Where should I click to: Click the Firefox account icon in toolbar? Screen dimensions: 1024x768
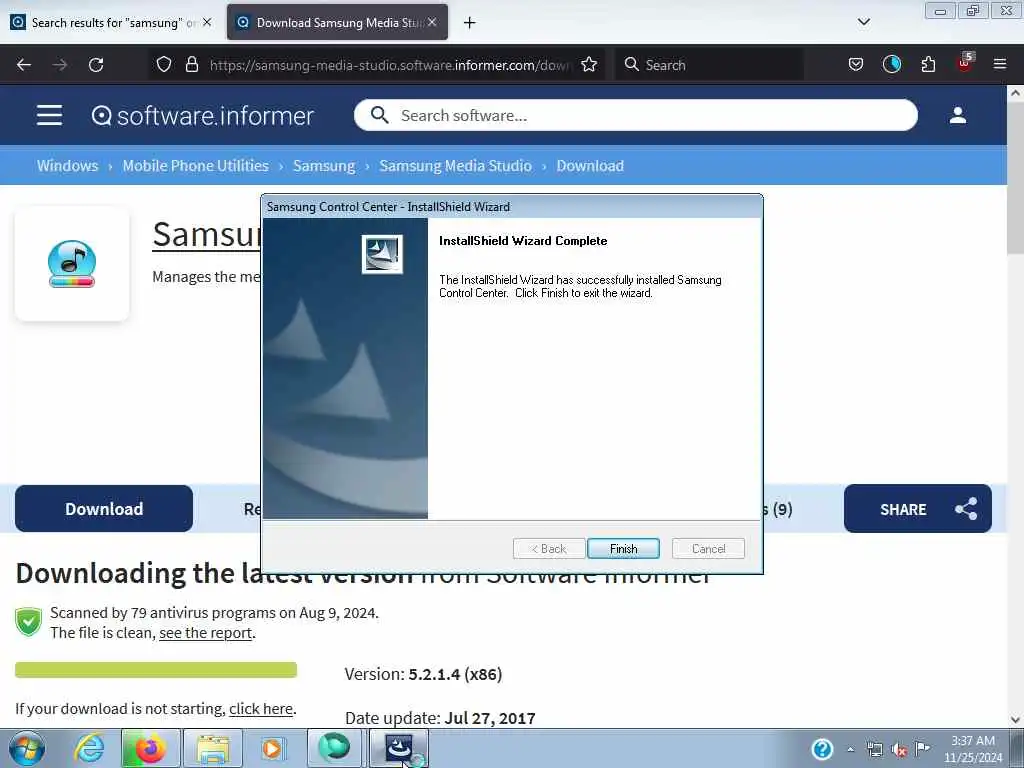[891, 64]
